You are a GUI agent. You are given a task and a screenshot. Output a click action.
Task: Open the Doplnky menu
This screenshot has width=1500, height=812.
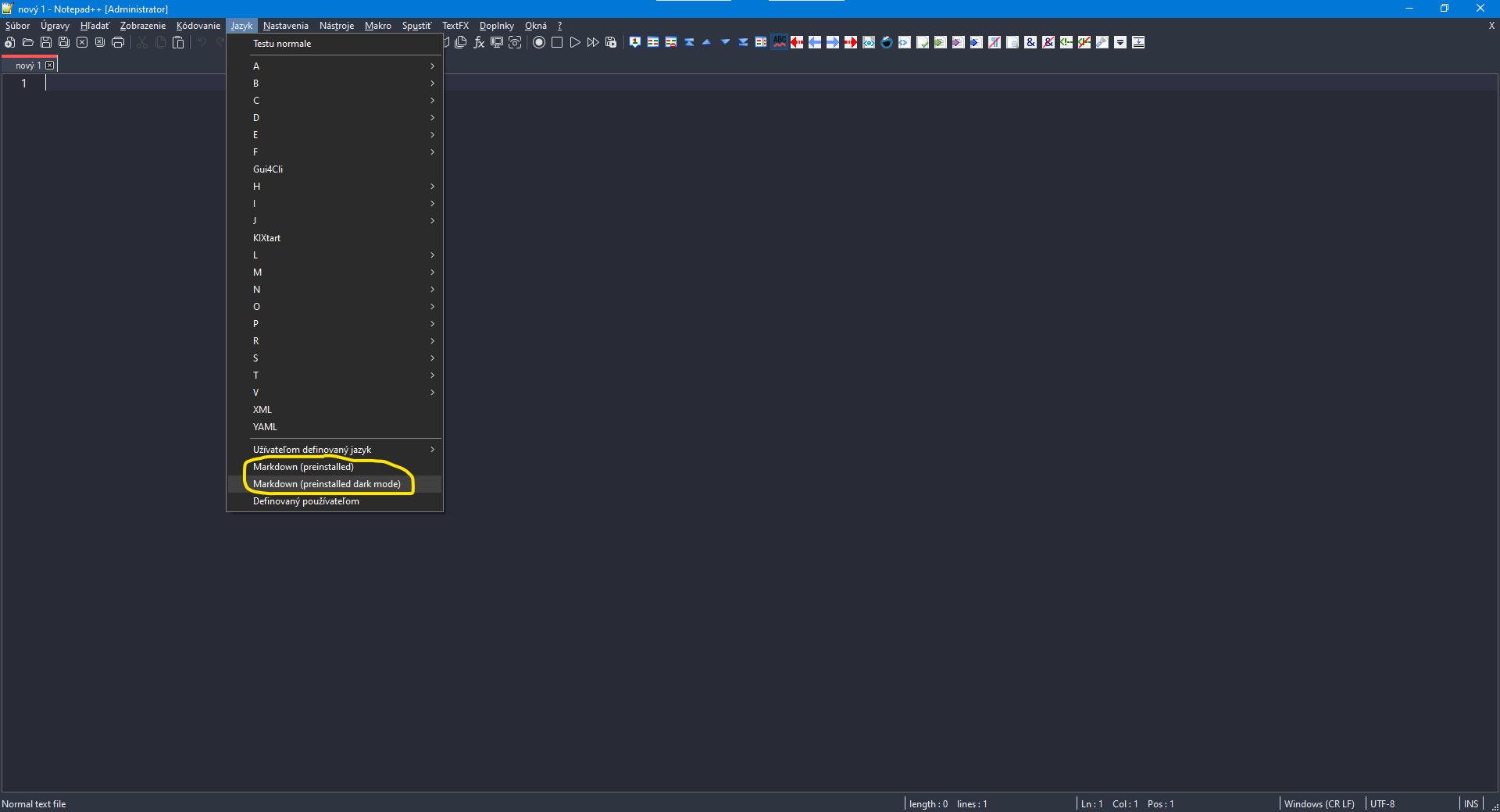point(496,25)
